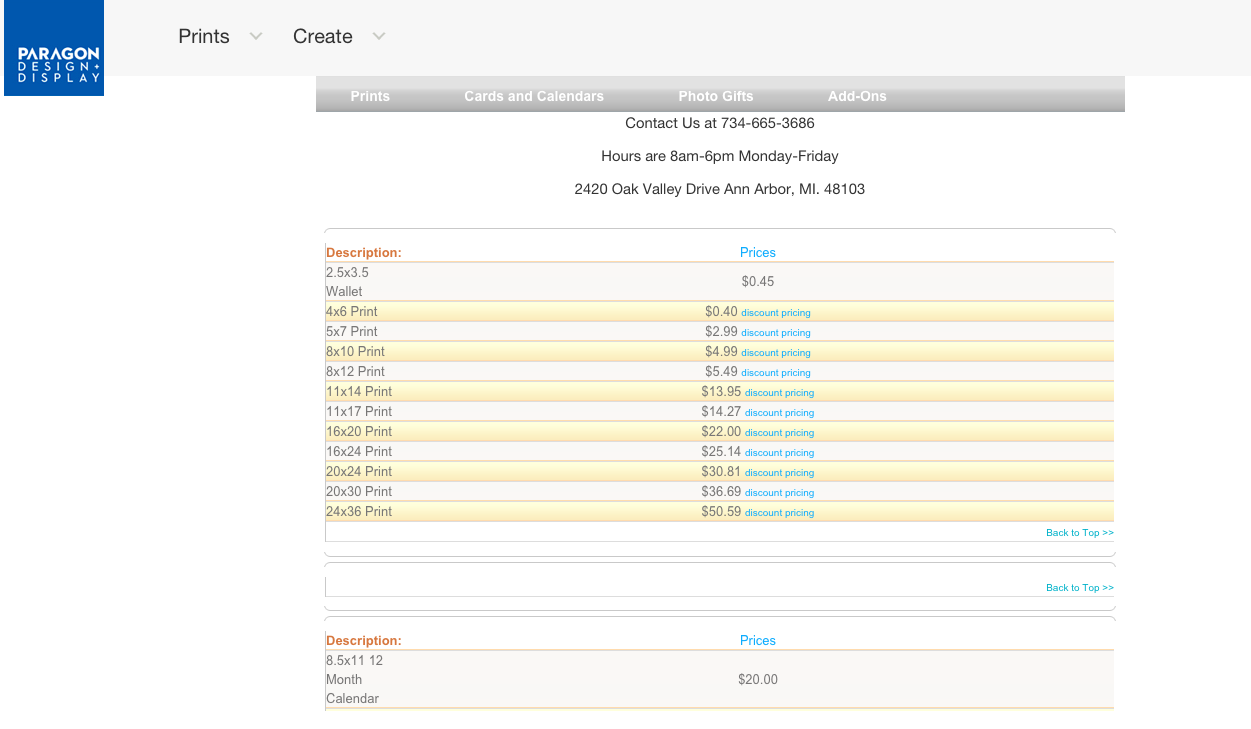This screenshot has height=729, width=1251.
Task: Click the $22.00 price value
Action: [721, 432]
